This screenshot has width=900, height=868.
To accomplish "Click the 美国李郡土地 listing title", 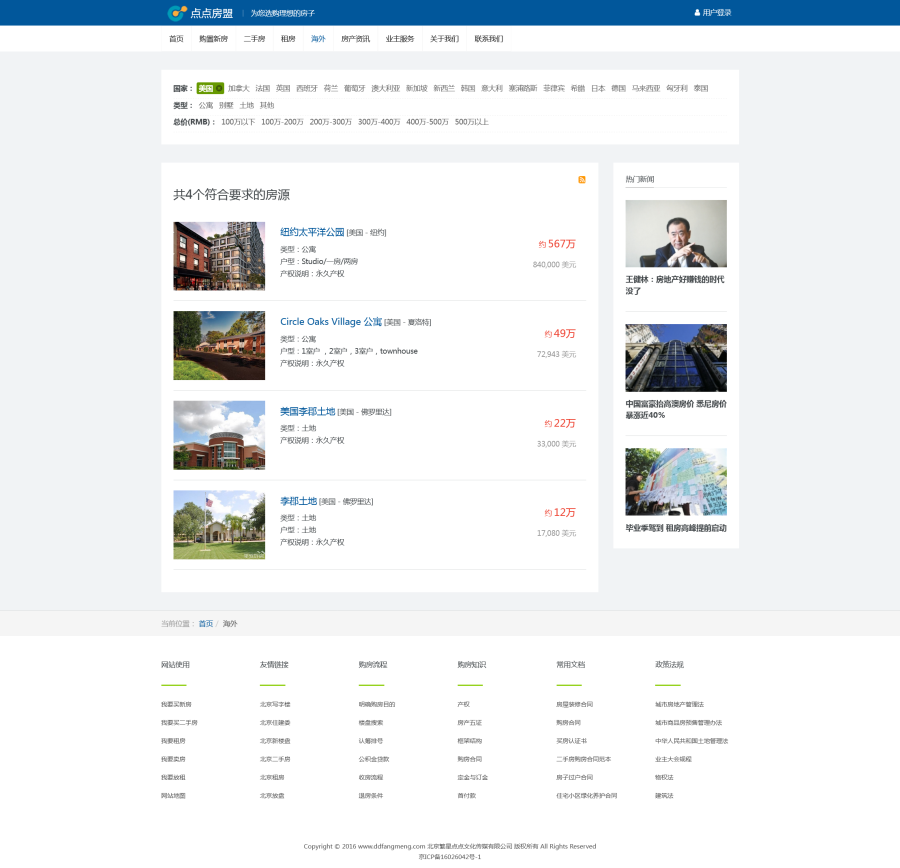I will pyautogui.click(x=307, y=411).
